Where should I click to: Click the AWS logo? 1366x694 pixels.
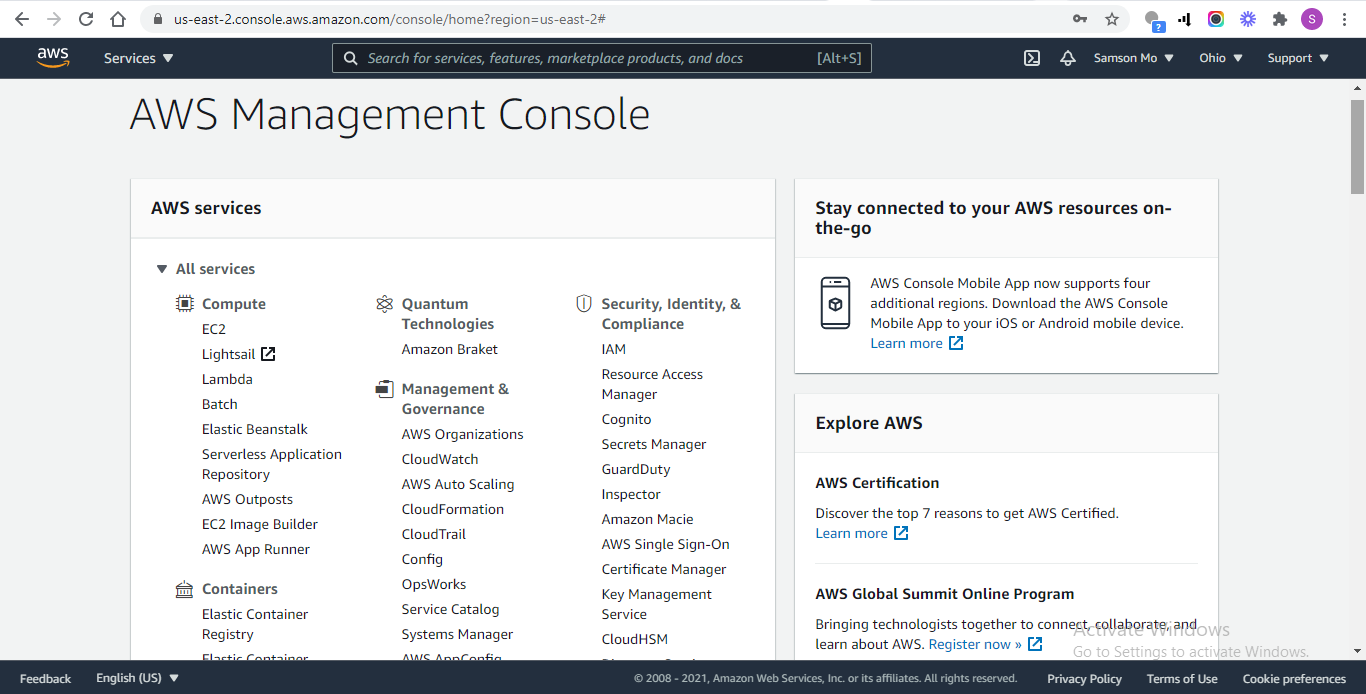click(52, 58)
